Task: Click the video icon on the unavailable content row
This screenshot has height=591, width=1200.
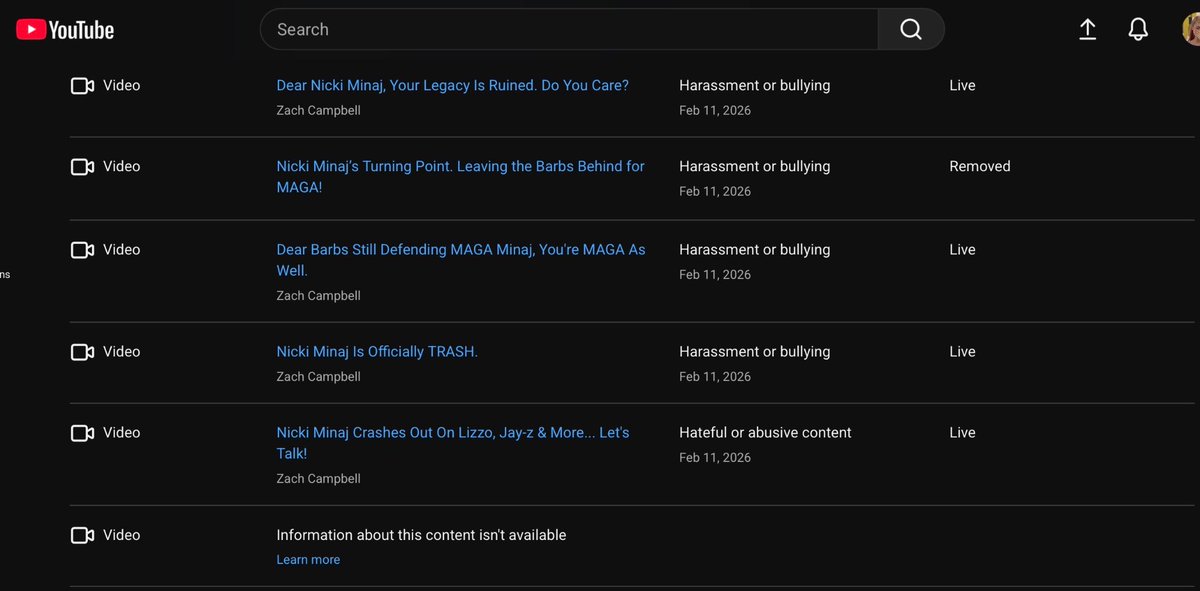Action: [x=82, y=534]
